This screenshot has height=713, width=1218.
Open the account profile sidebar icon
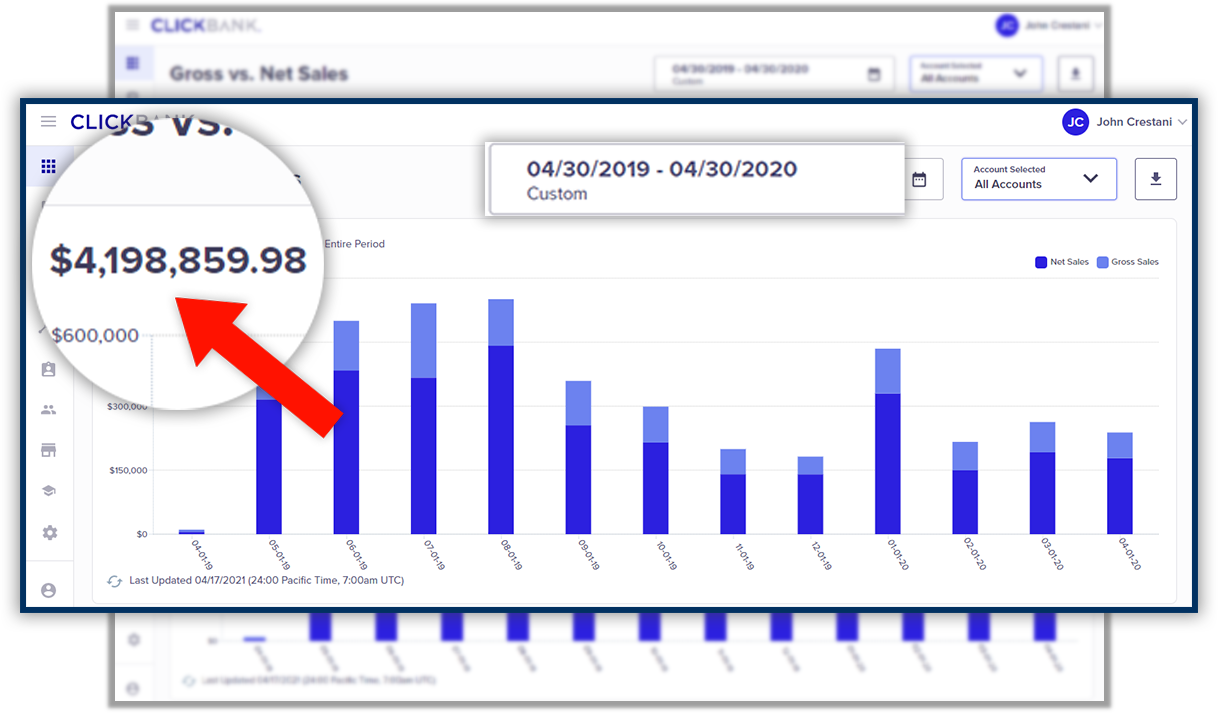48,590
